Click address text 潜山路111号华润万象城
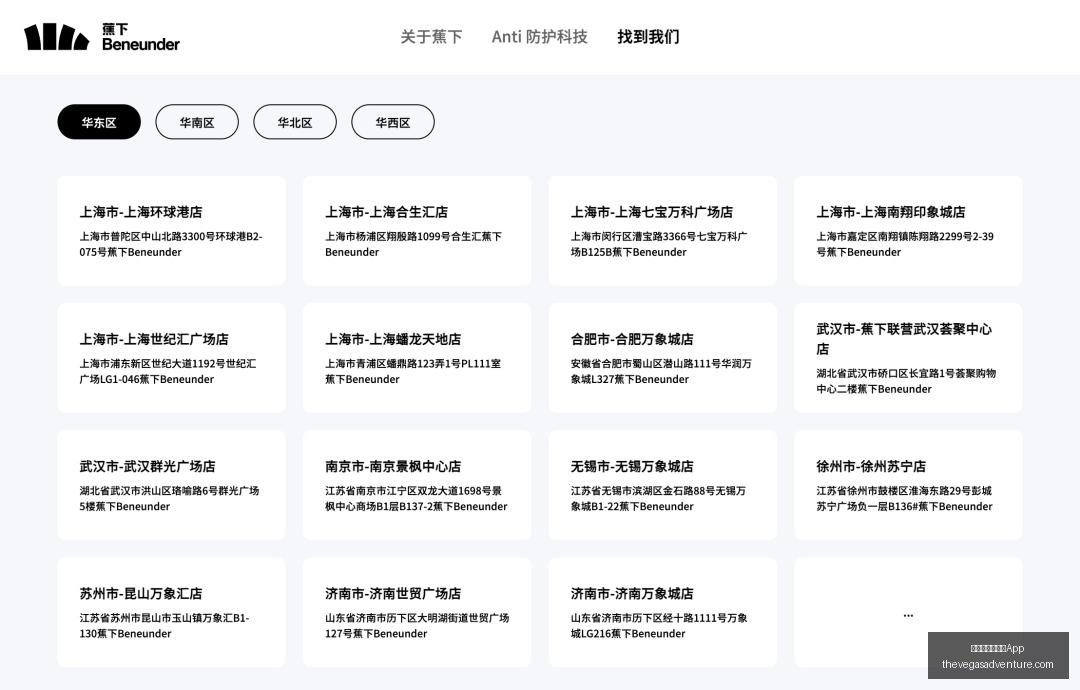 (661, 371)
